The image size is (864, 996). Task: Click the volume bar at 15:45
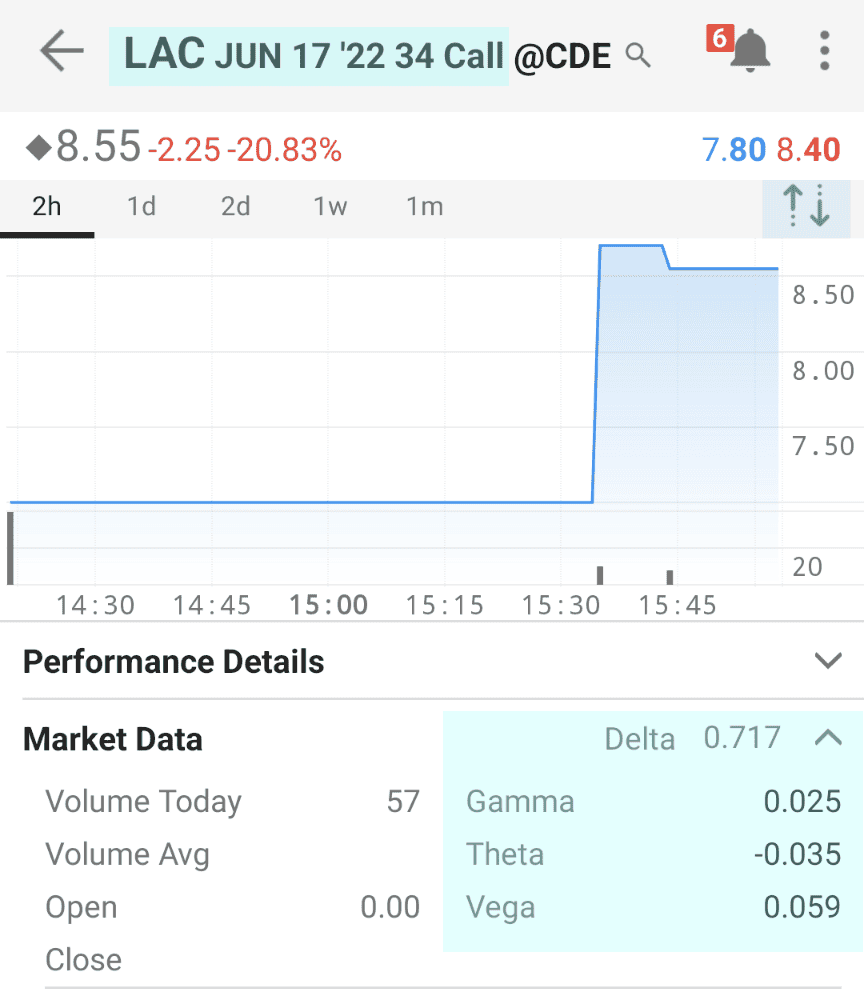click(x=670, y=577)
